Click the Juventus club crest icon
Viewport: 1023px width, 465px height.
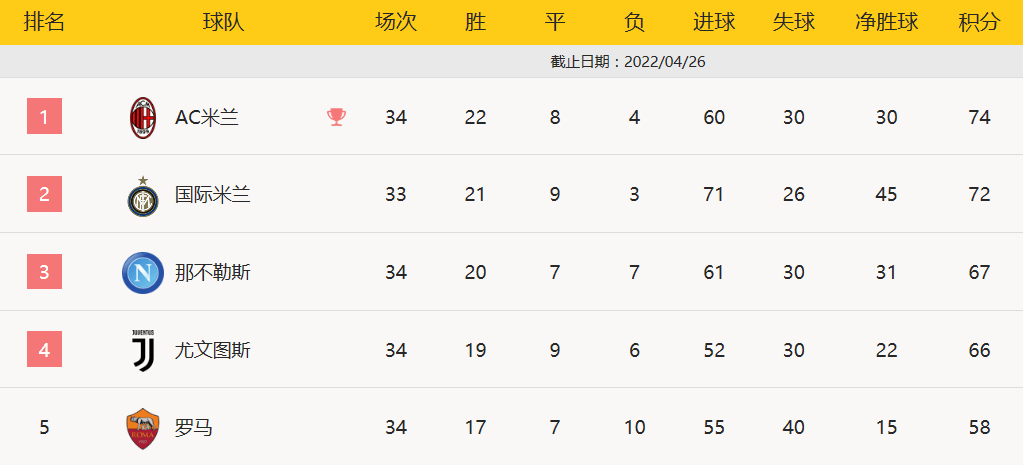[143, 350]
